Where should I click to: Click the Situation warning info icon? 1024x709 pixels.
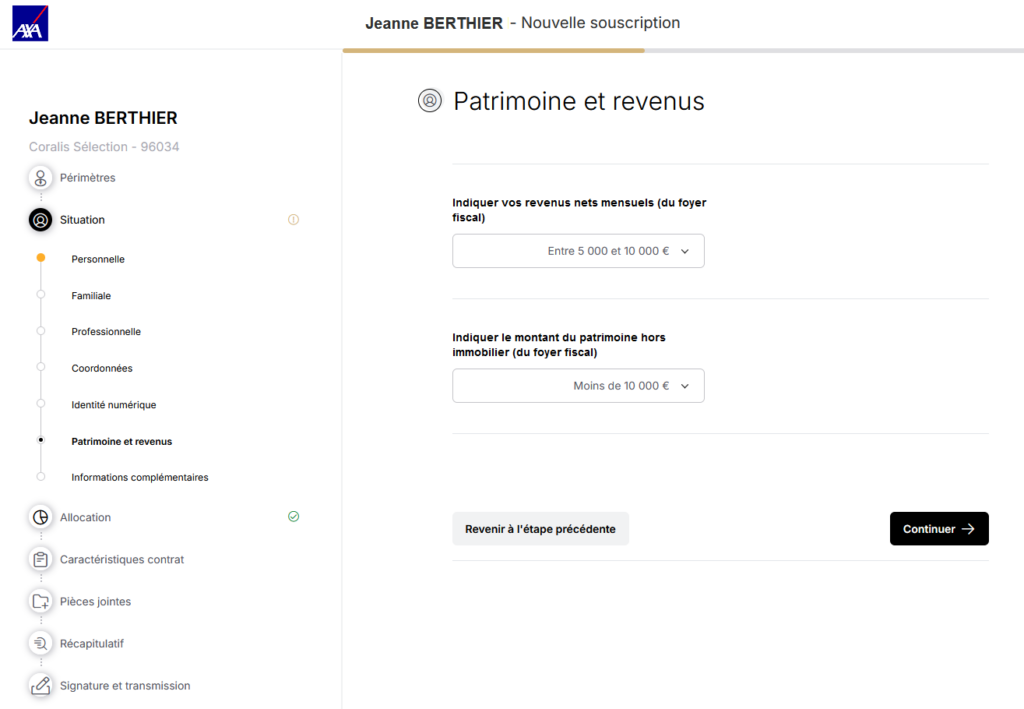click(293, 220)
